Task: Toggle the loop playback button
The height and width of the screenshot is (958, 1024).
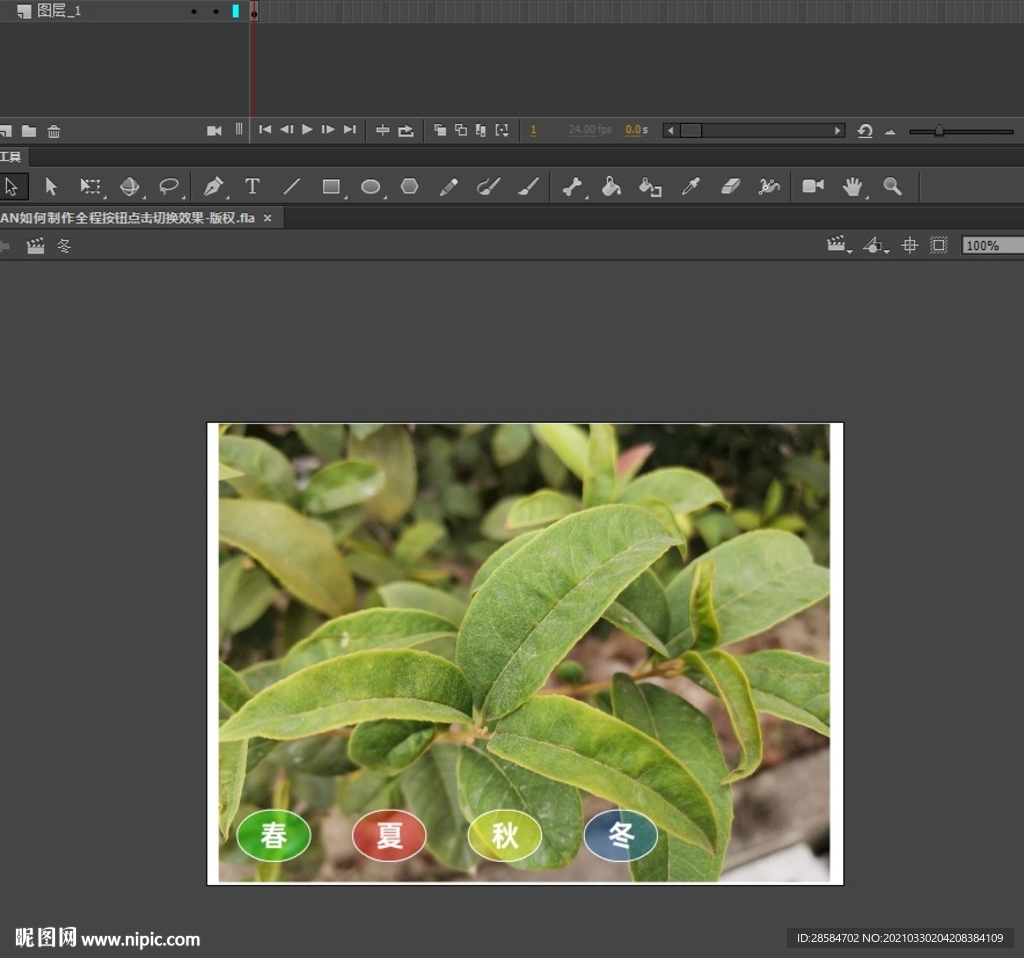Action: (x=406, y=130)
